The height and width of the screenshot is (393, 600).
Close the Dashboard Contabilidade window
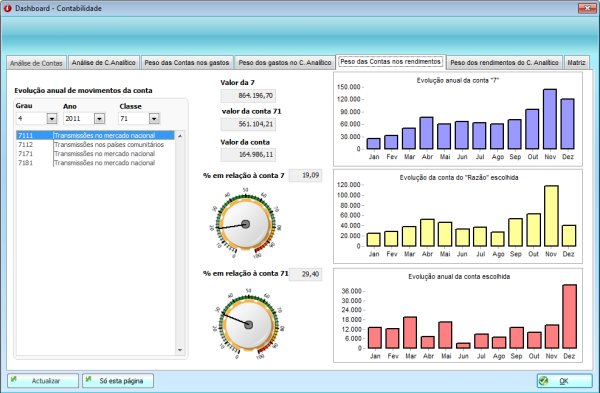point(587,8)
